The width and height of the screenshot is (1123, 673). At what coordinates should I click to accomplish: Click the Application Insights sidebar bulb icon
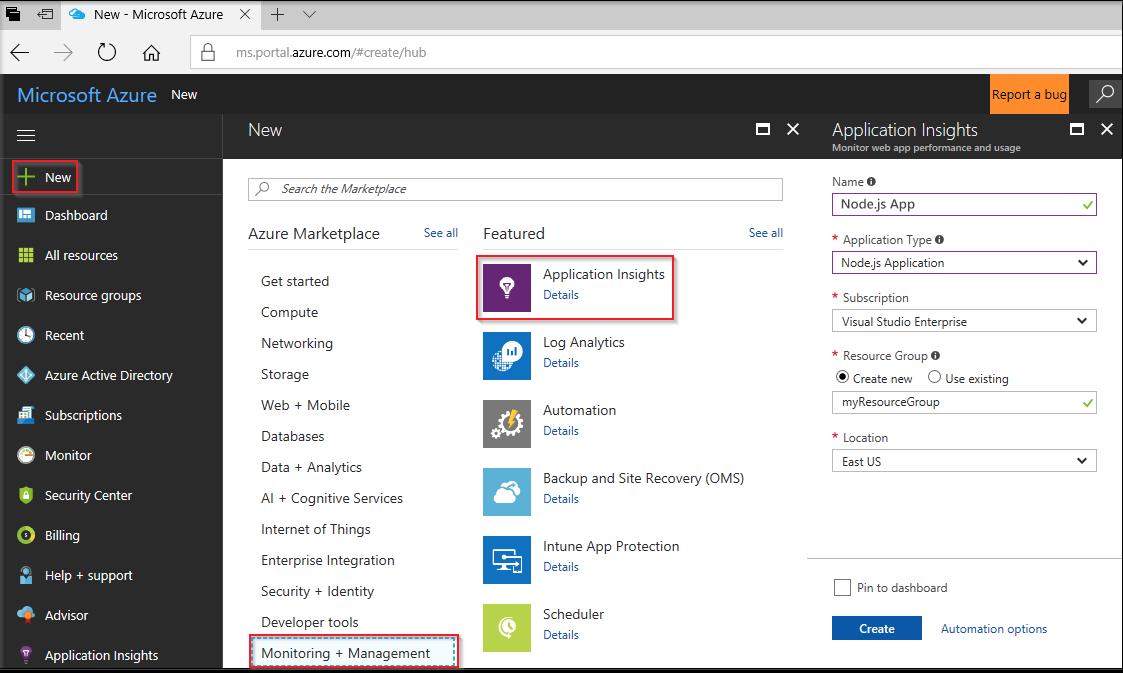[26, 655]
